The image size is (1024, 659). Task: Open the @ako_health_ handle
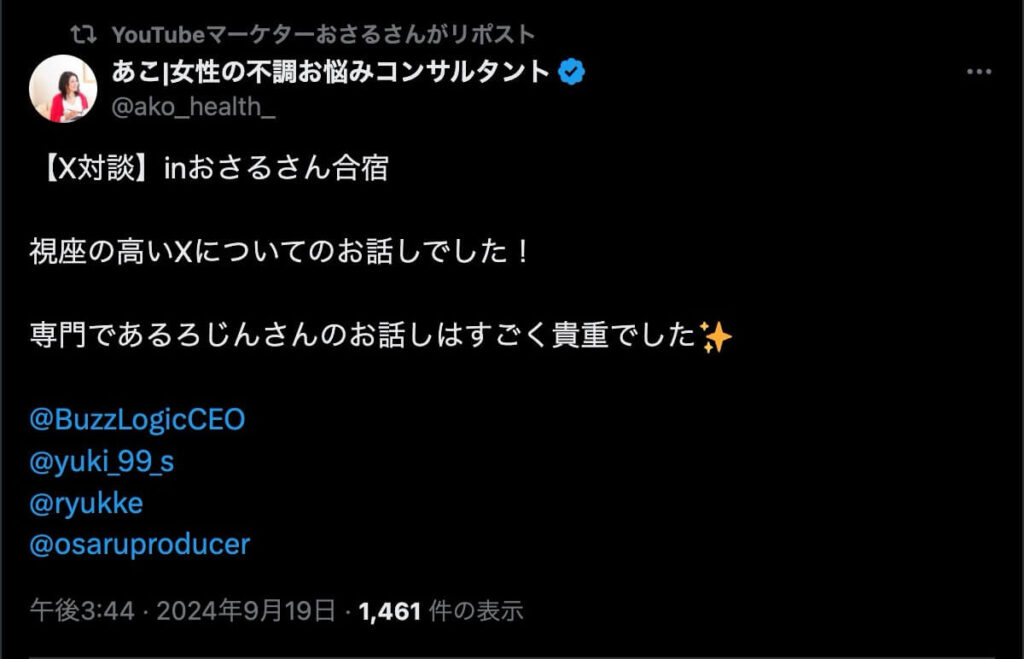pyautogui.click(x=193, y=107)
